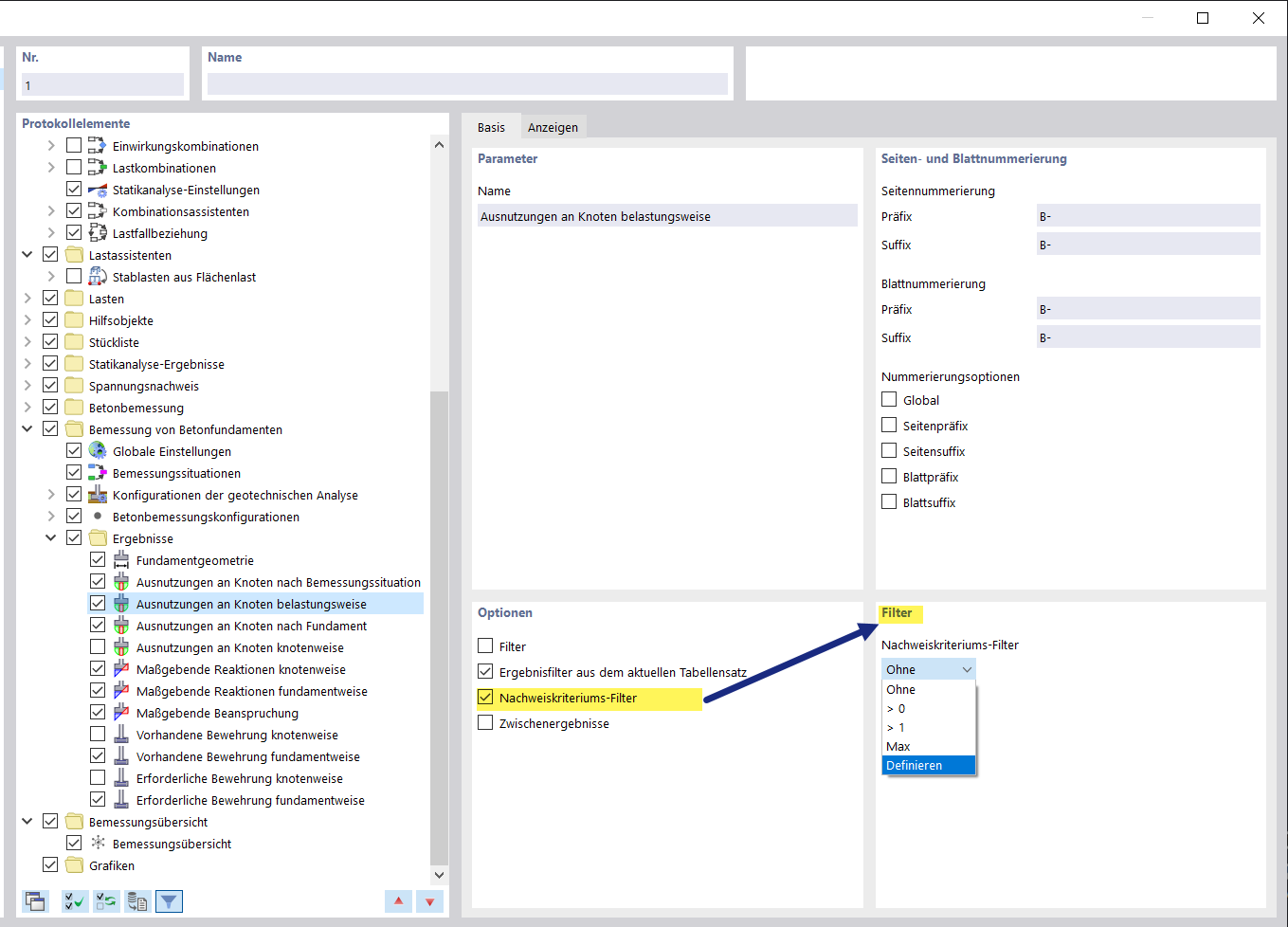1288x927 pixels.
Task: Switch to the Basis tab
Action: pyautogui.click(x=491, y=127)
